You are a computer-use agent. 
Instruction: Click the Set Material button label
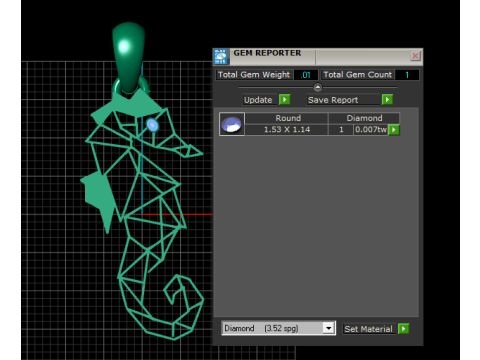pos(369,329)
